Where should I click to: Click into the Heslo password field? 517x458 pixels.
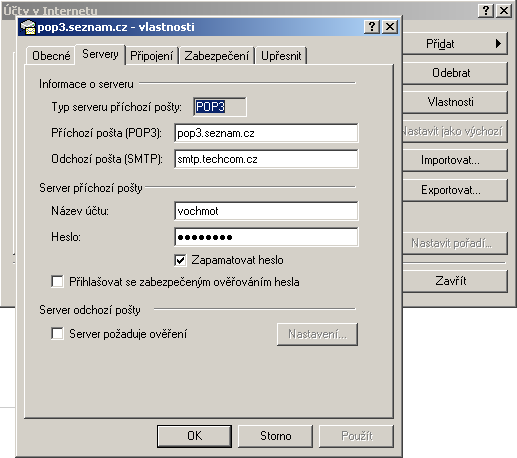(266, 237)
